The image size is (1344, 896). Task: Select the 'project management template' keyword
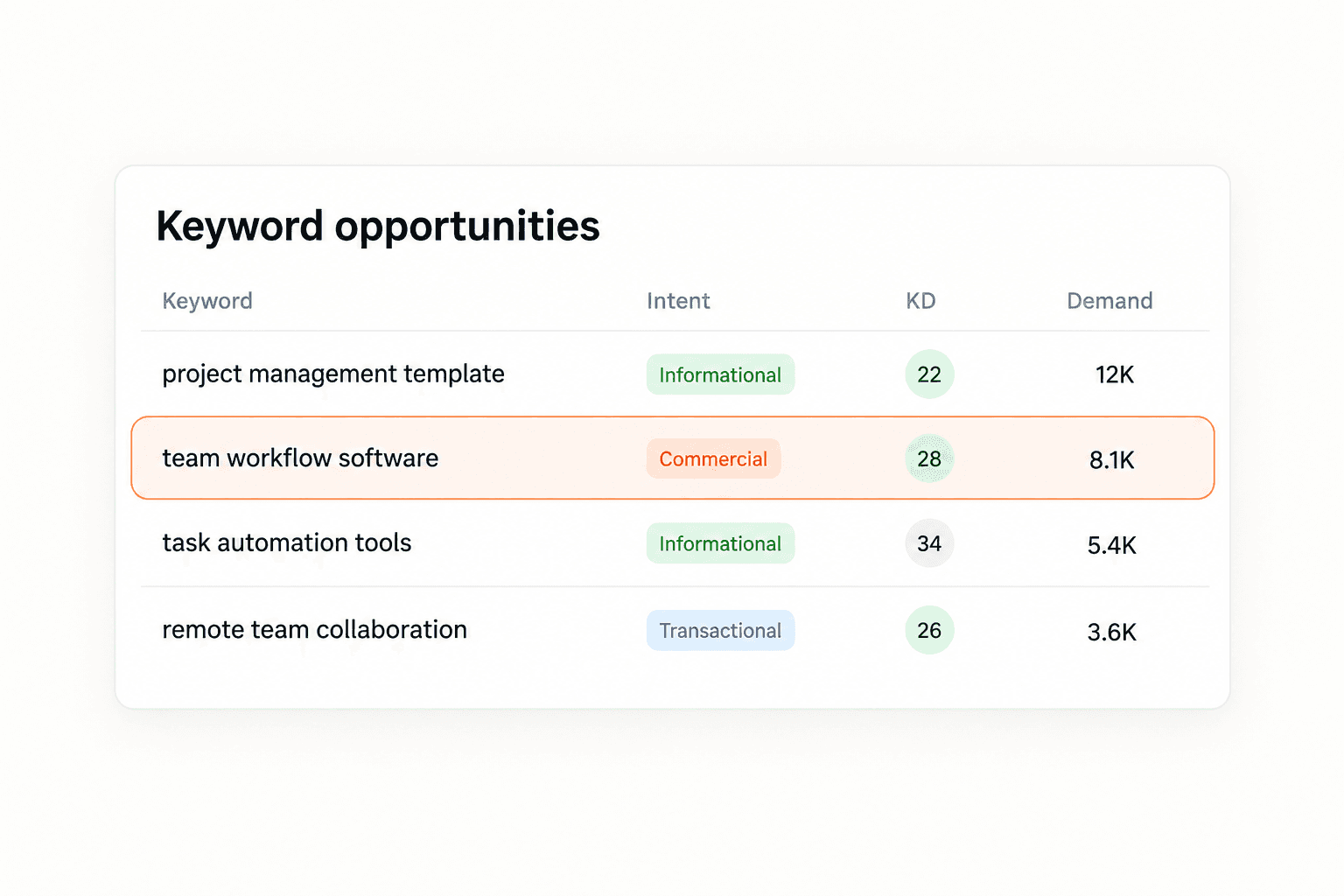[333, 374]
